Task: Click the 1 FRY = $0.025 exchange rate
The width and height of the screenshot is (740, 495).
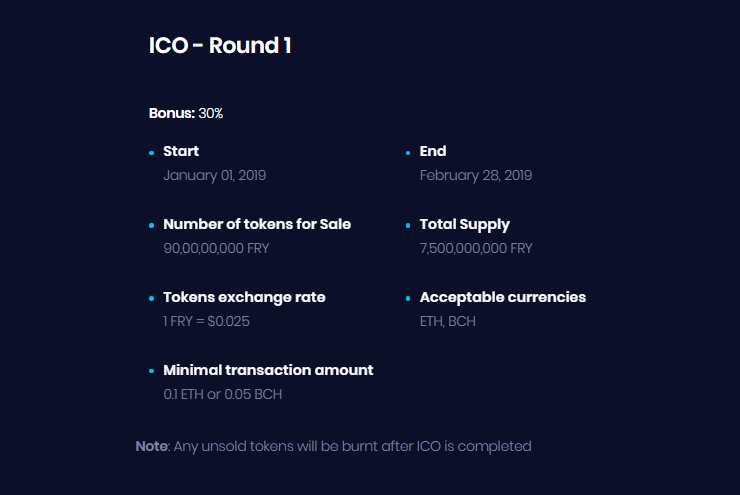Action: 206,321
